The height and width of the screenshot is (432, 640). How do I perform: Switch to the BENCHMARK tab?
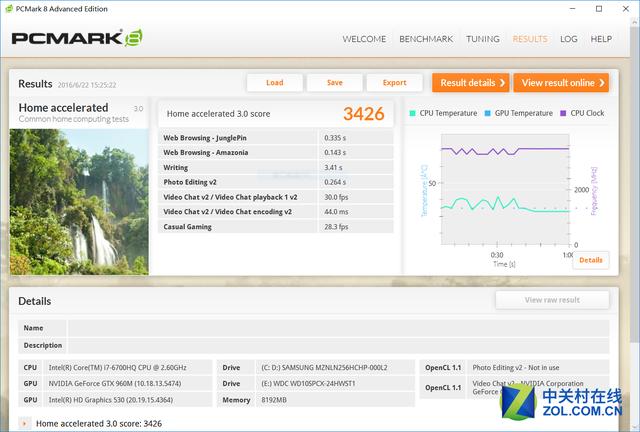(426, 39)
